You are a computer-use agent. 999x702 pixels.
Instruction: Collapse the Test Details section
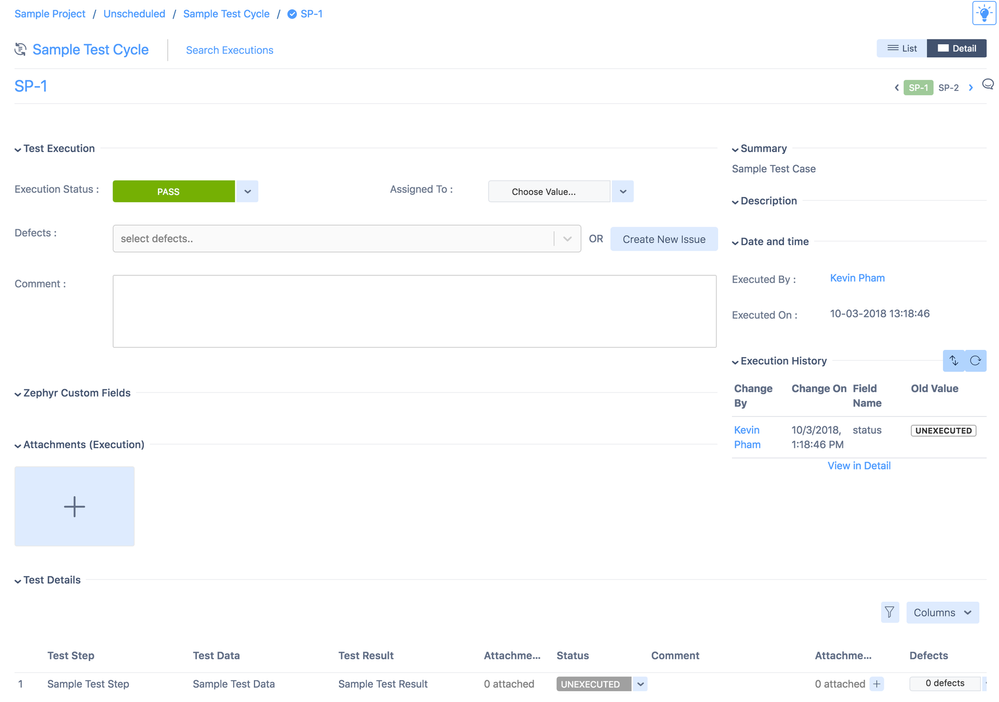tap(18, 582)
